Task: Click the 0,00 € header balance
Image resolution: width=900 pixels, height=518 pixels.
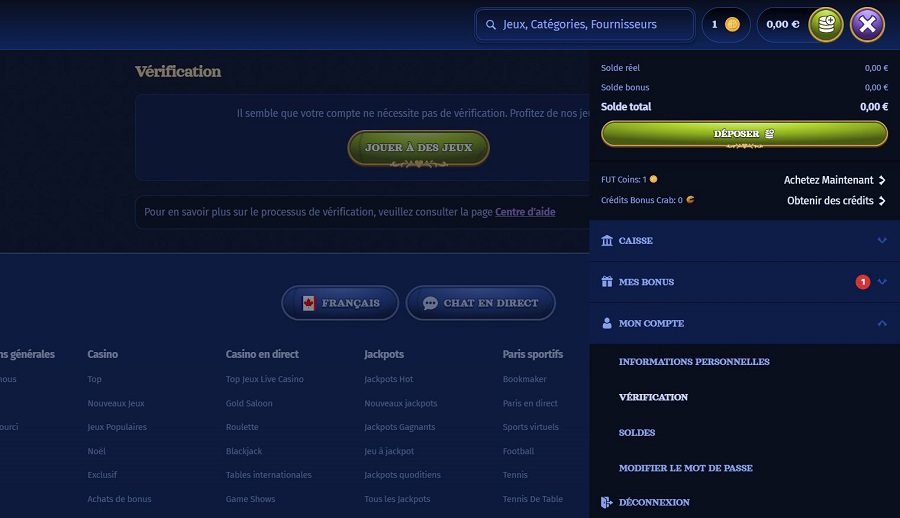Action: (783, 24)
